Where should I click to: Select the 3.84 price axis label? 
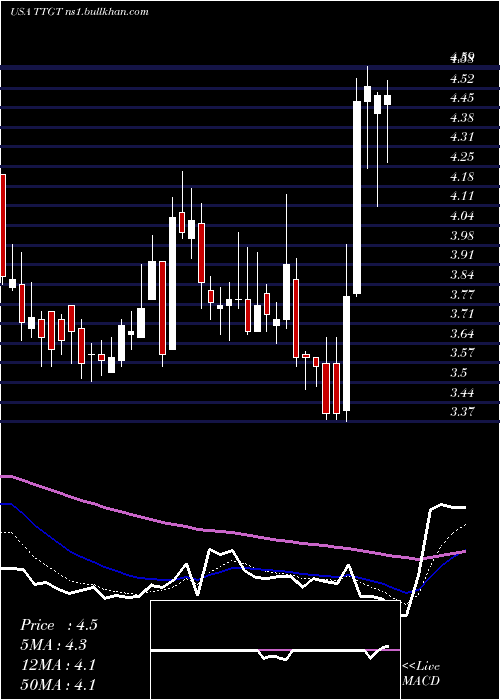pos(462,275)
